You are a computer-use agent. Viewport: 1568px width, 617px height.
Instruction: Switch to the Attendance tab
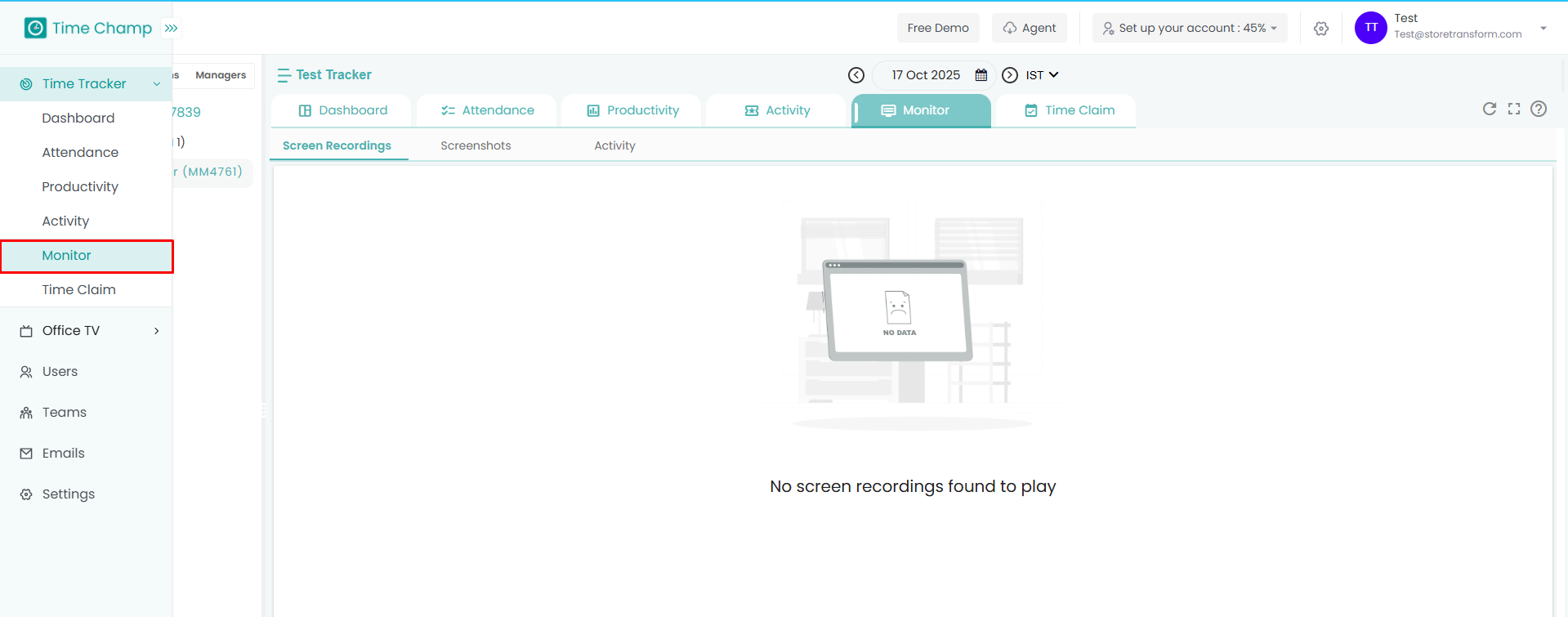click(x=487, y=110)
